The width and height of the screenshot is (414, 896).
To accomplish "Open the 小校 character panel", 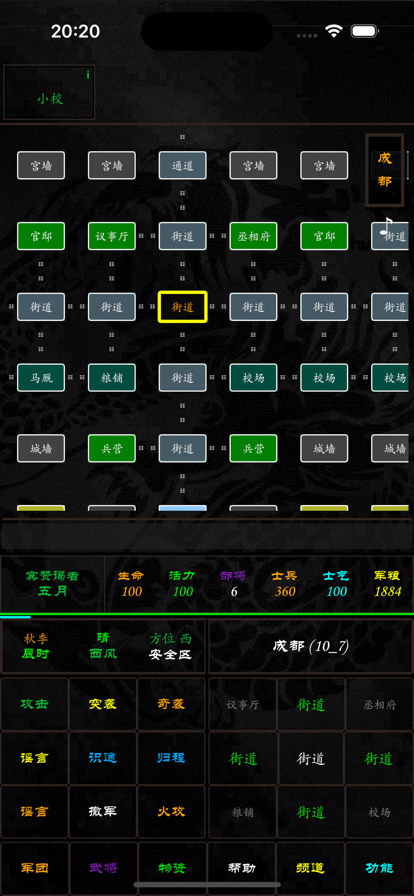I will [50, 92].
